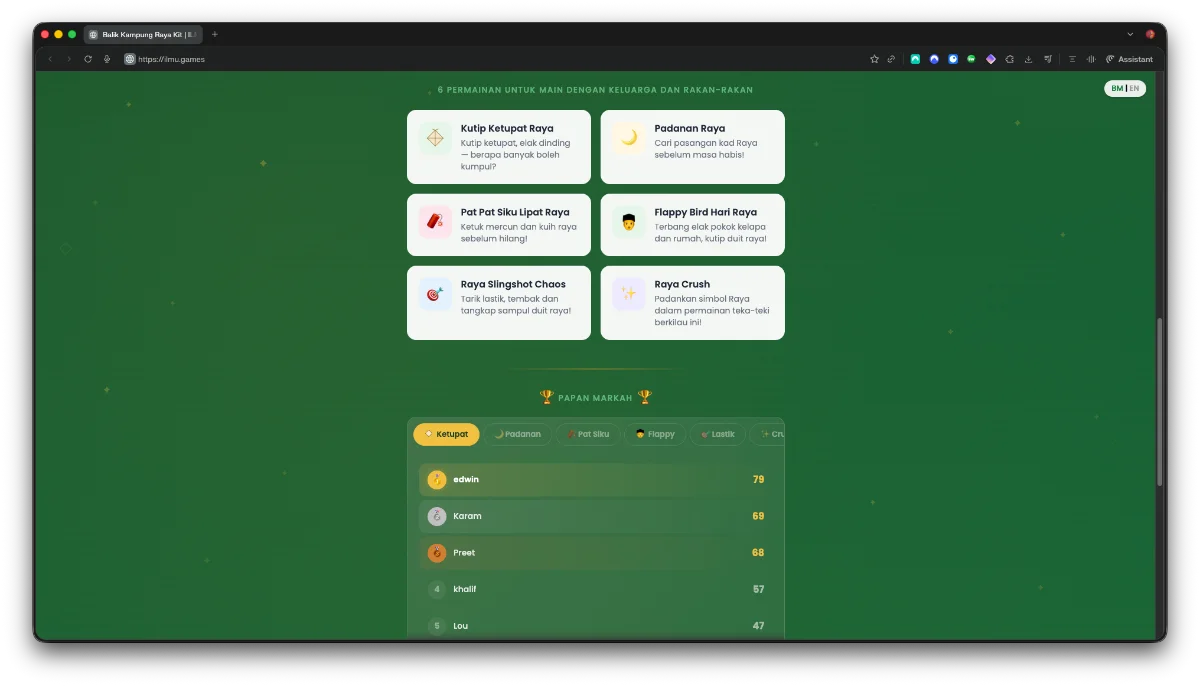Open the downloads icon in toolbar
Screen dimensions: 1200x686
(1029, 59)
